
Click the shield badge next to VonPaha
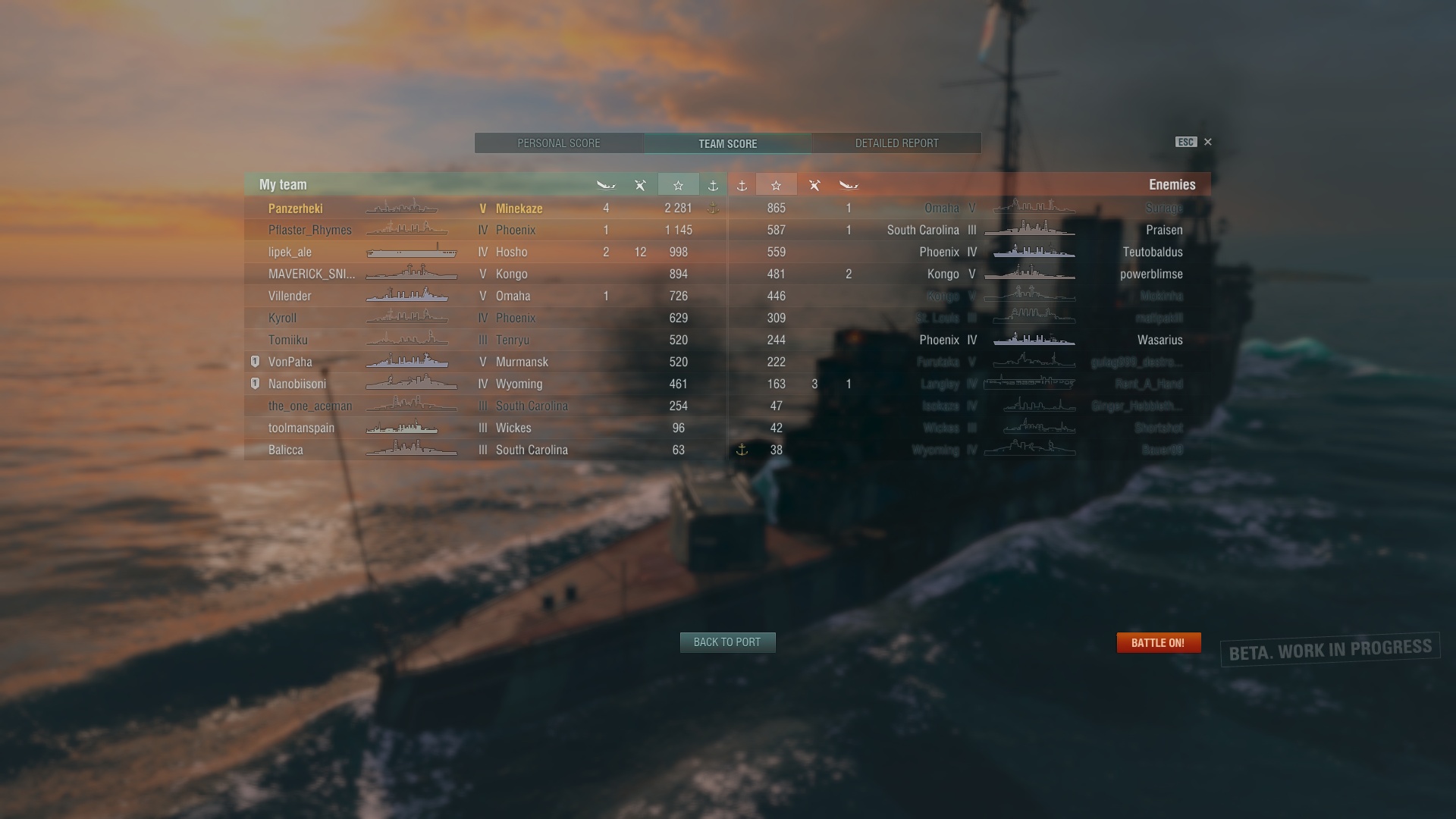[x=255, y=362]
